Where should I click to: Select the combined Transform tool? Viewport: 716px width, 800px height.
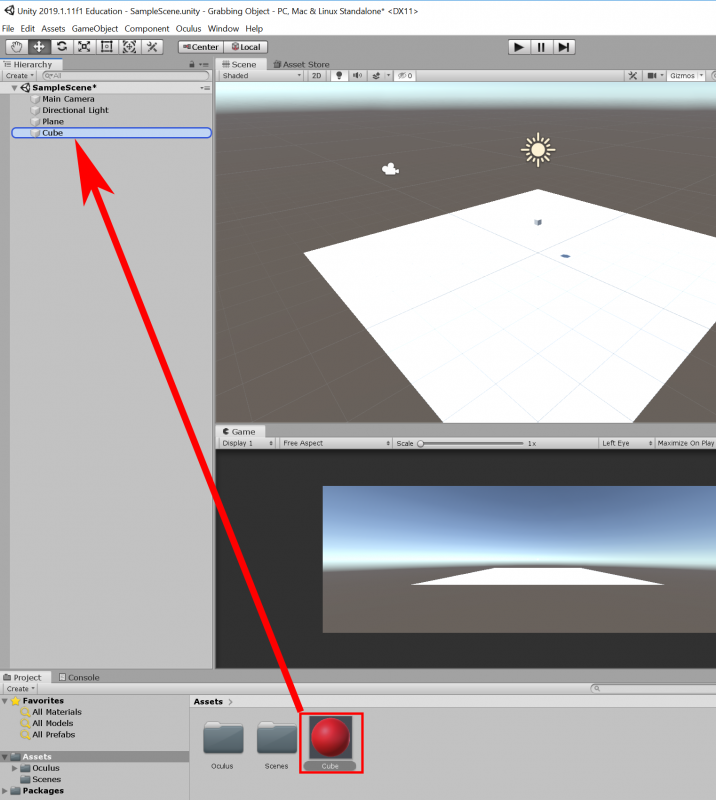129,47
